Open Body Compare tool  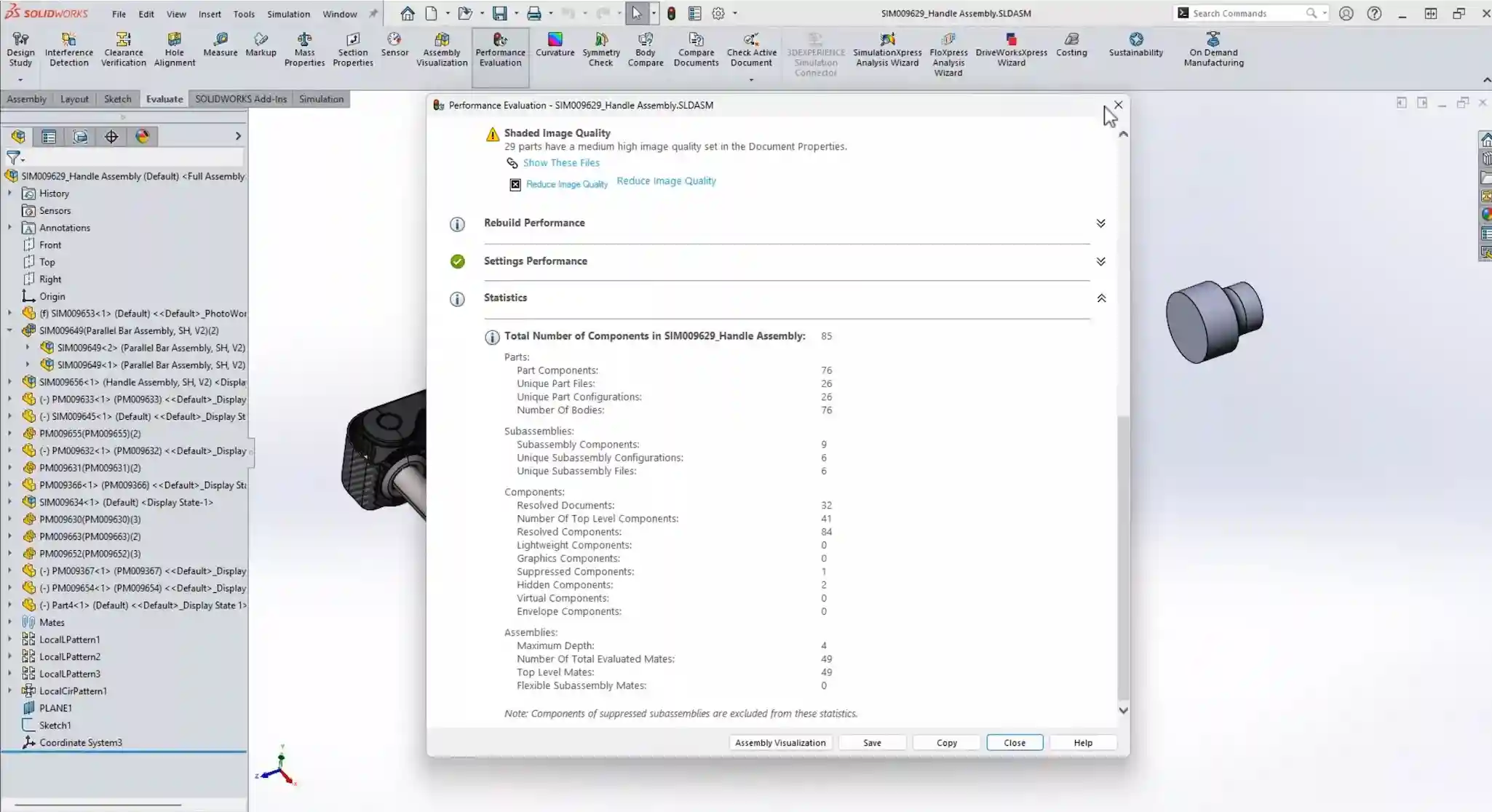pos(646,49)
